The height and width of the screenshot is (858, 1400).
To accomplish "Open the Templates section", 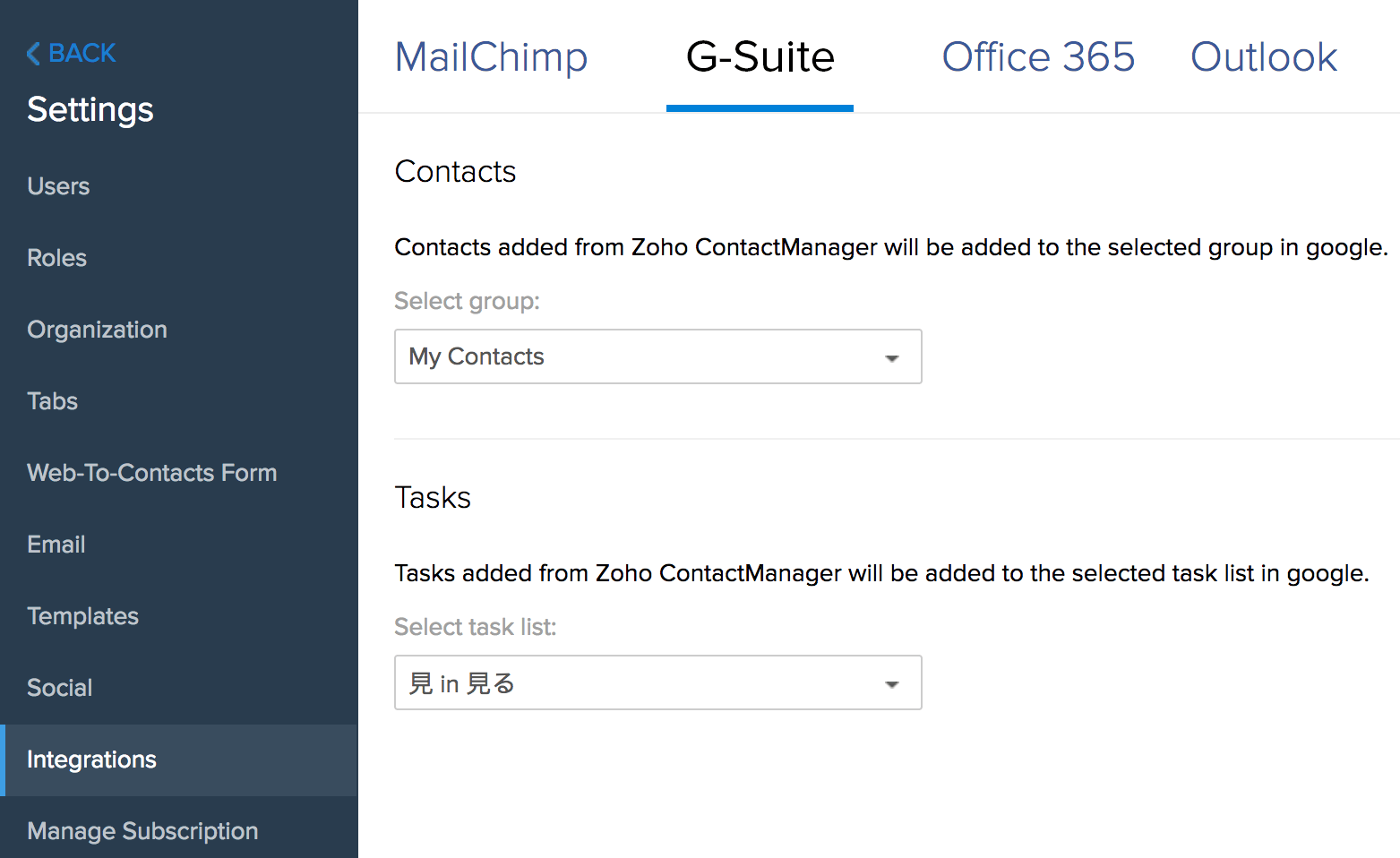I will point(82,616).
